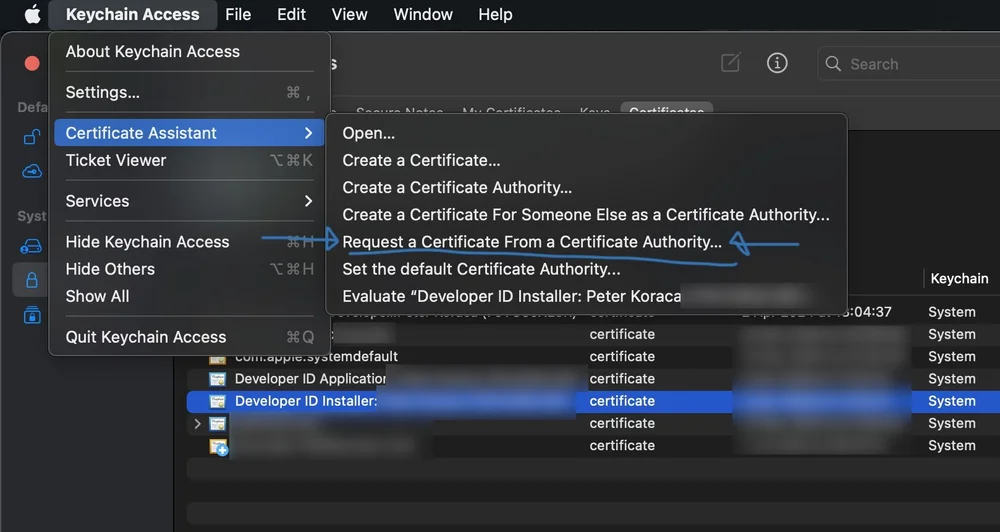Click the search magnifier icon
Image resolution: width=1000 pixels, height=532 pixels.
click(x=833, y=64)
